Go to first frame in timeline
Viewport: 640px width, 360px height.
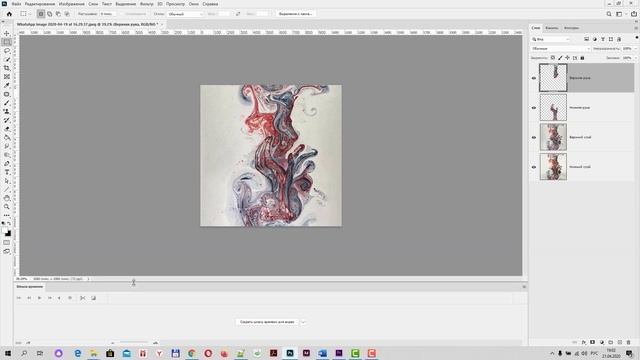[x=19, y=298]
